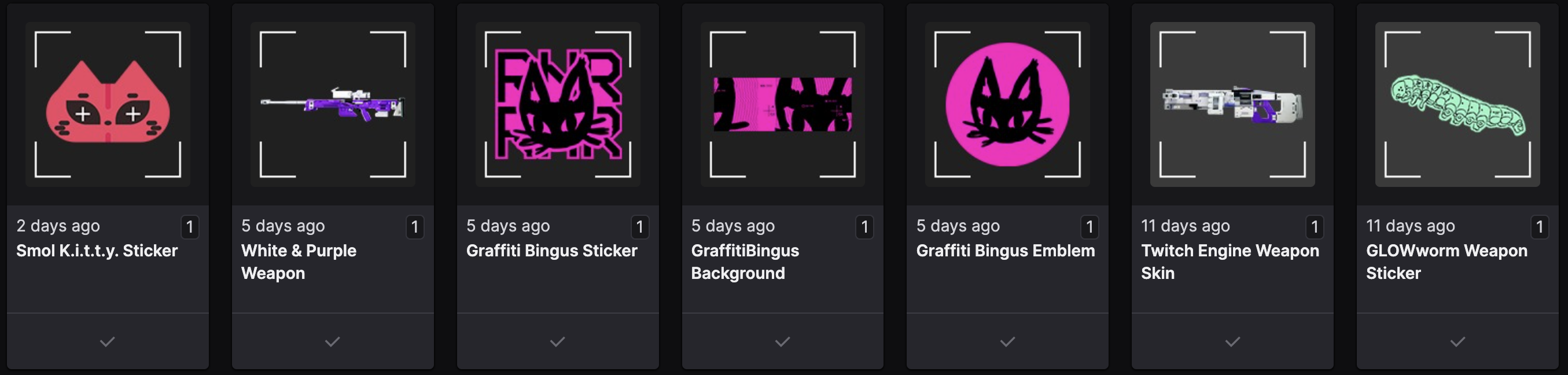1568x375 pixels.
Task: Open the Graffiti Bingus Emblem image
Action: [1007, 104]
